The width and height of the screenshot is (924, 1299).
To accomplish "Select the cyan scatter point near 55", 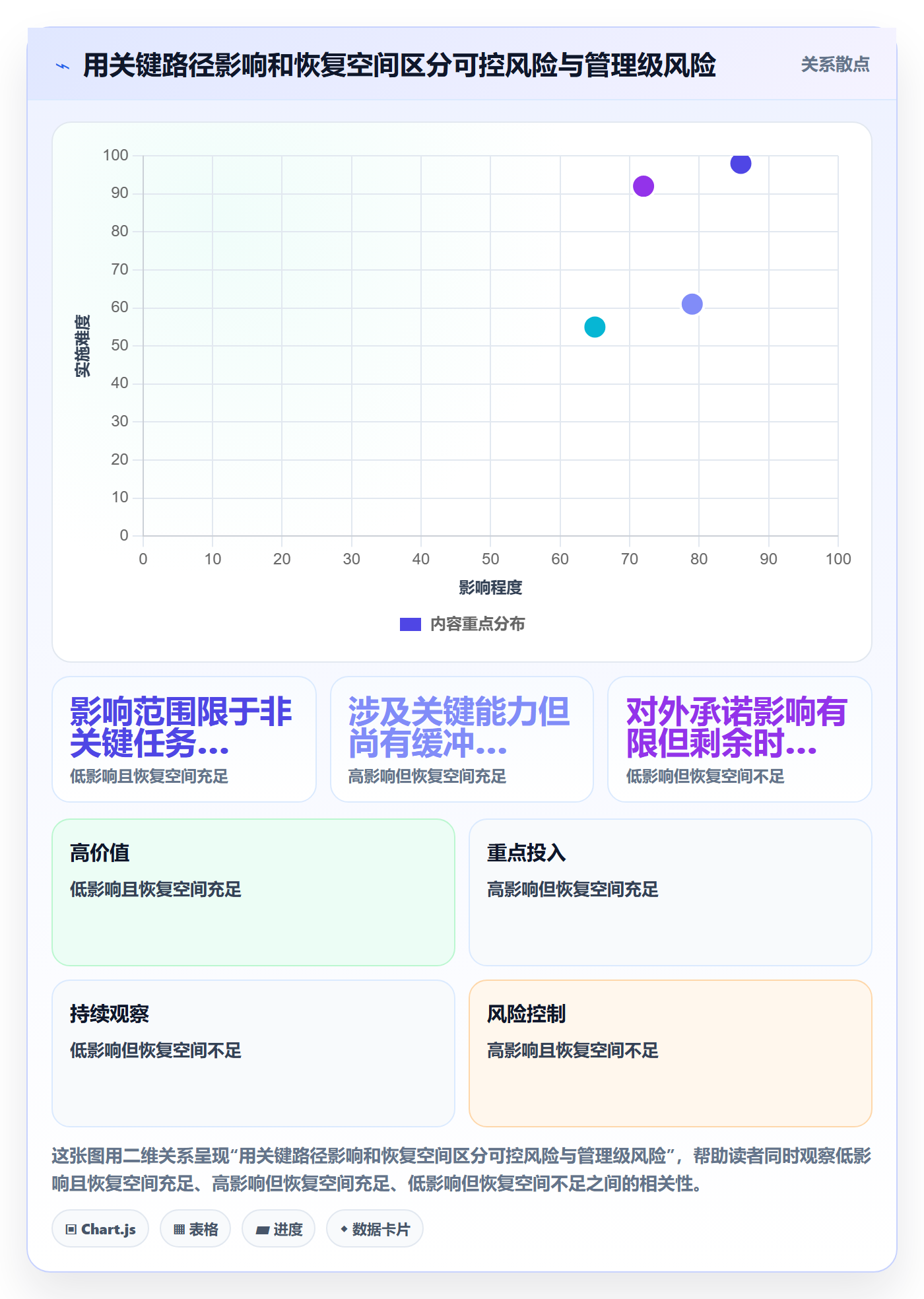I will pyautogui.click(x=595, y=327).
